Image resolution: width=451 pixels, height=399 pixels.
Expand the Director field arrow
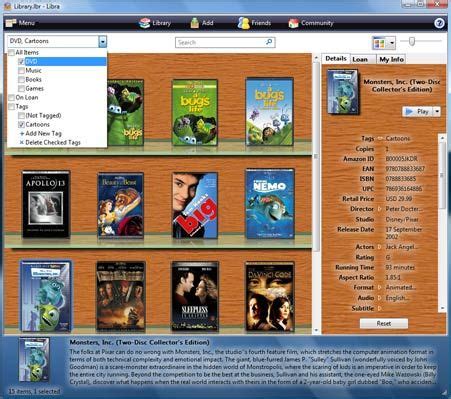[379, 209]
